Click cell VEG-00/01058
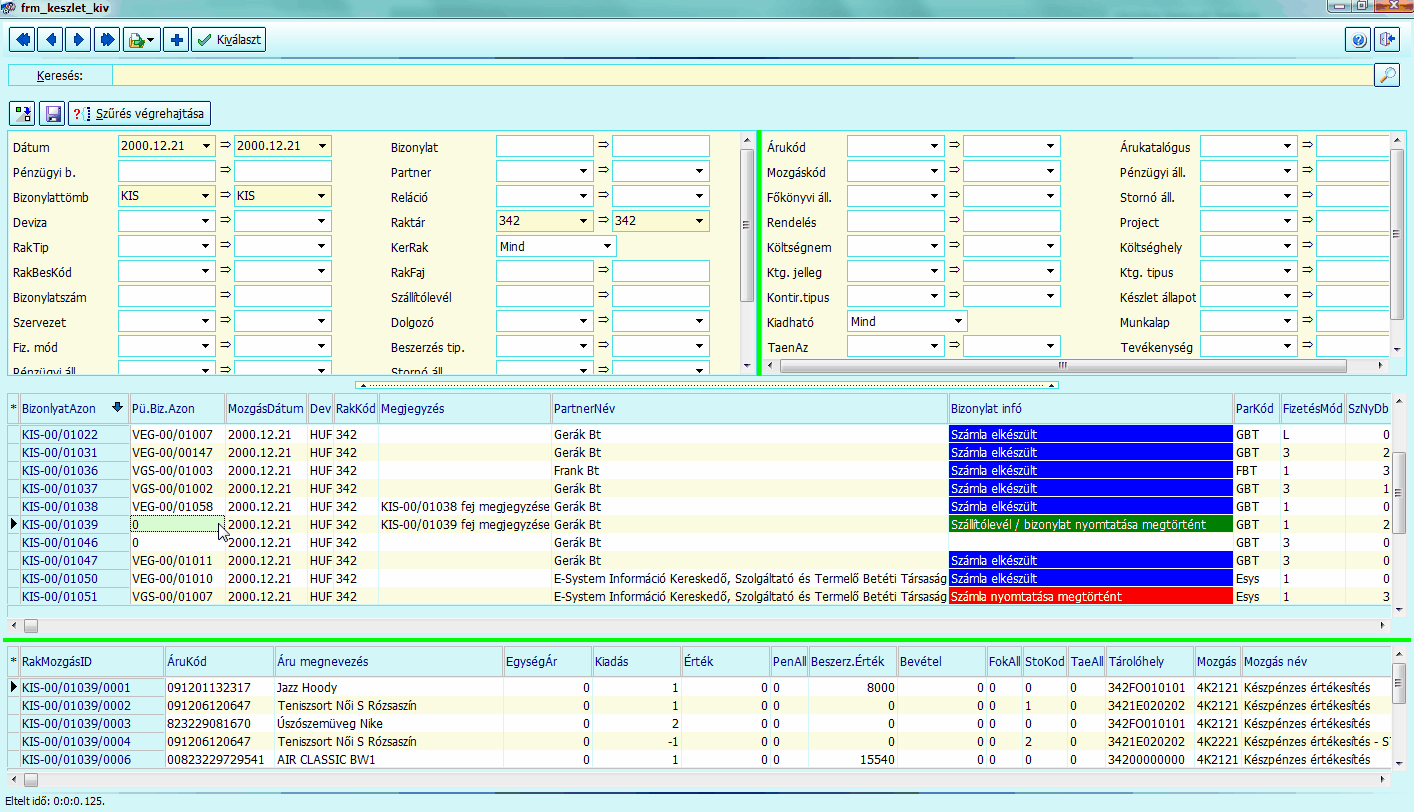Viewport: 1414px width, 812px height. (177, 506)
